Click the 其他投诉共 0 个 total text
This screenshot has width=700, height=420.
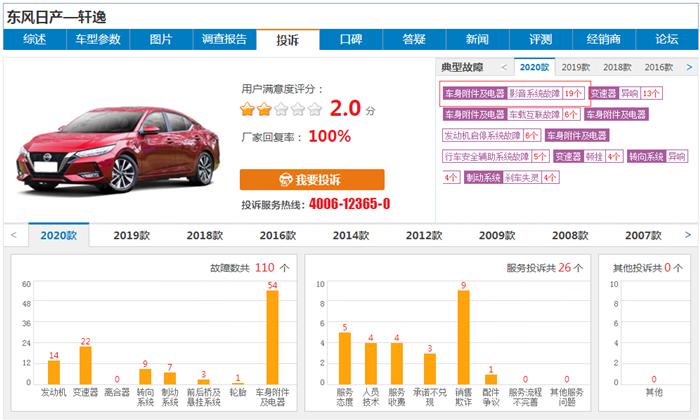[647, 268]
